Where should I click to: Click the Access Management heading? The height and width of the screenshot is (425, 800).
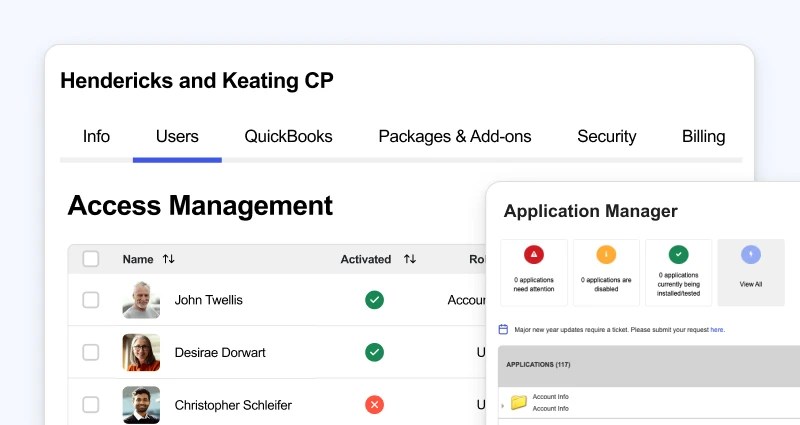200,206
